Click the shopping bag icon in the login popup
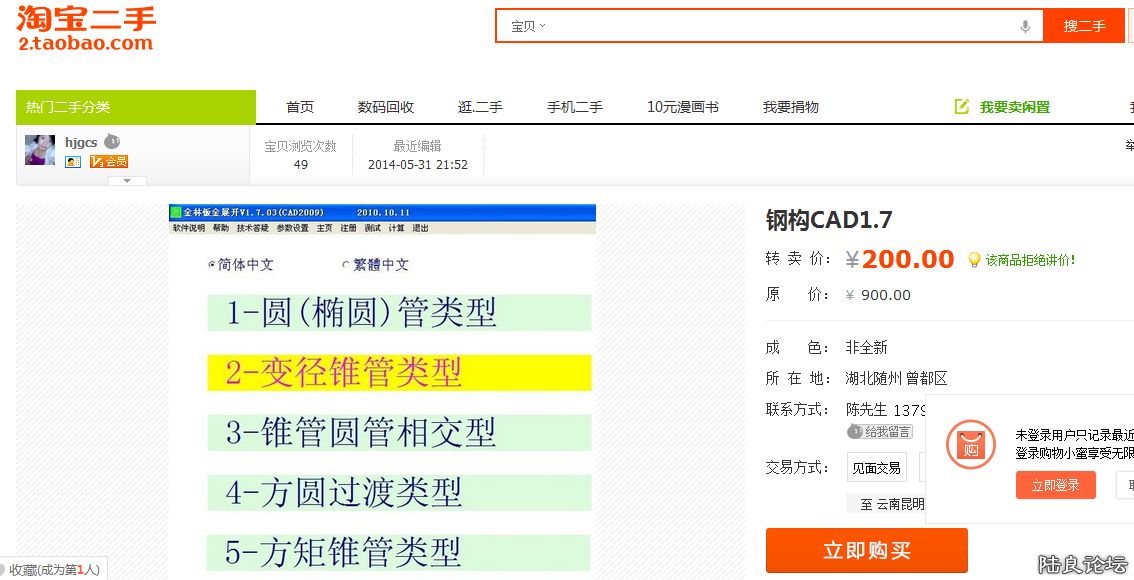The image size is (1134, 580). [x=971, y=445]
